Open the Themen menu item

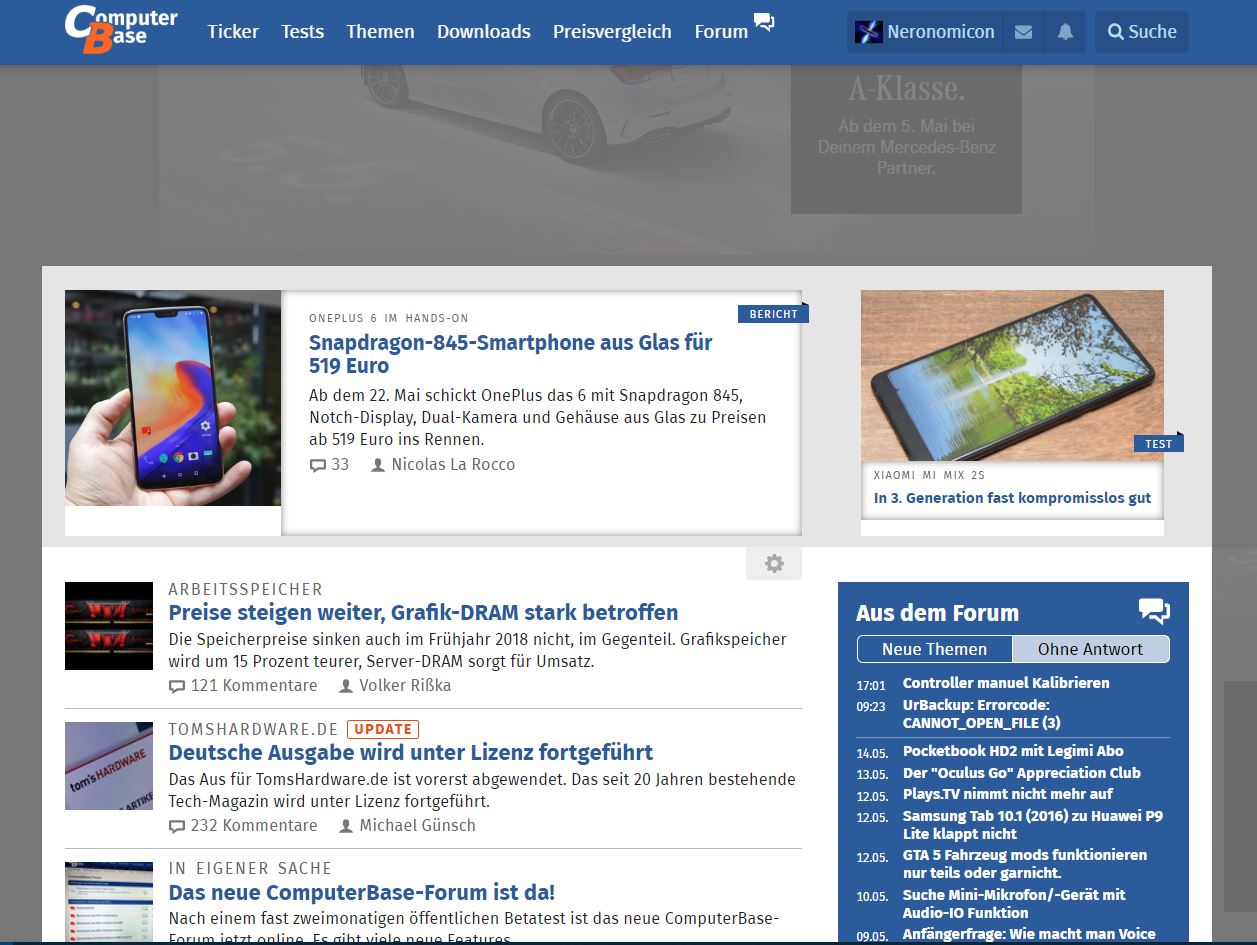380,32
